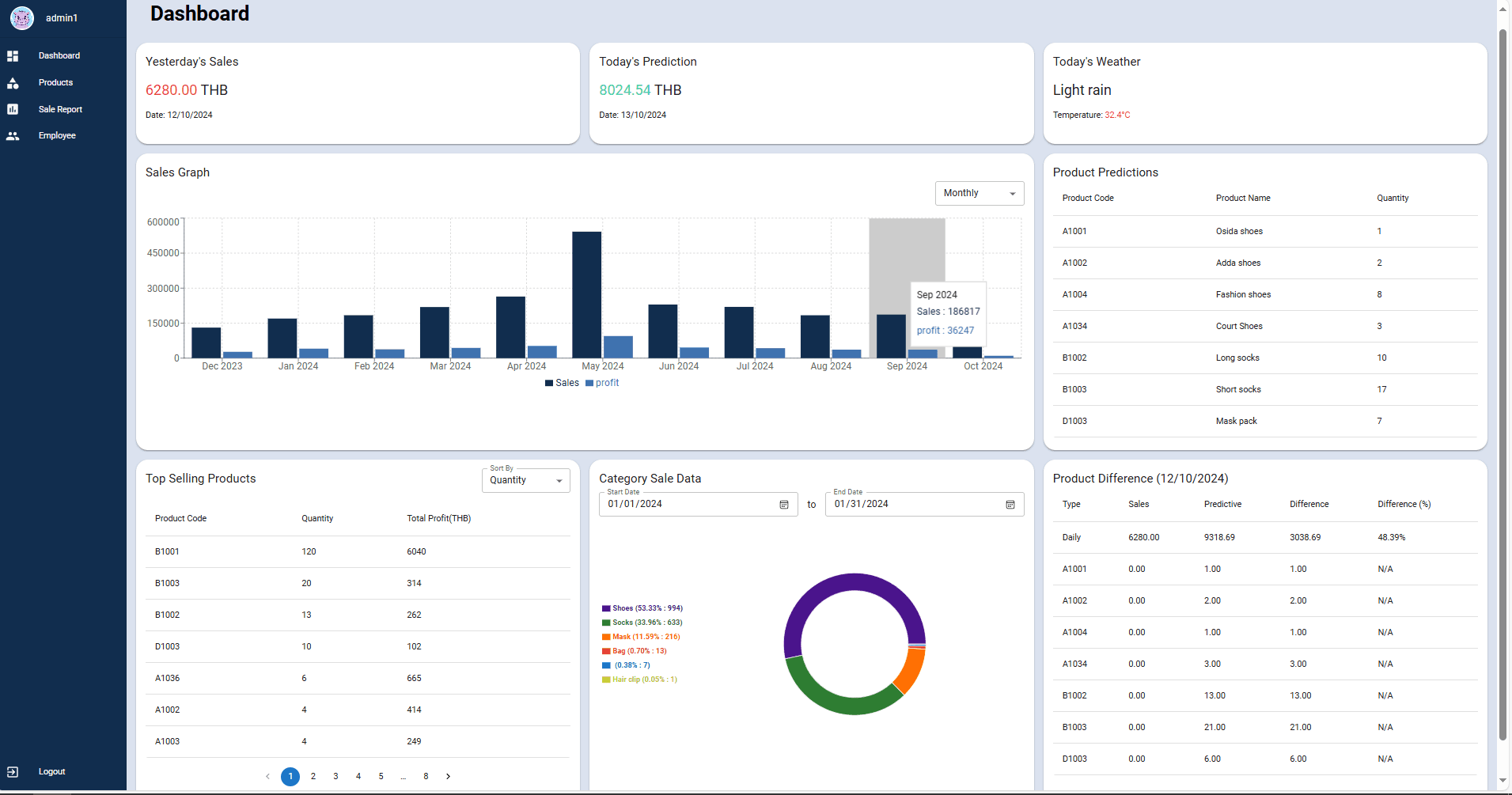Viewport: 1512px width, 795px height.
Task: Click the orange Mask donut segment
Action: [911, 671]
